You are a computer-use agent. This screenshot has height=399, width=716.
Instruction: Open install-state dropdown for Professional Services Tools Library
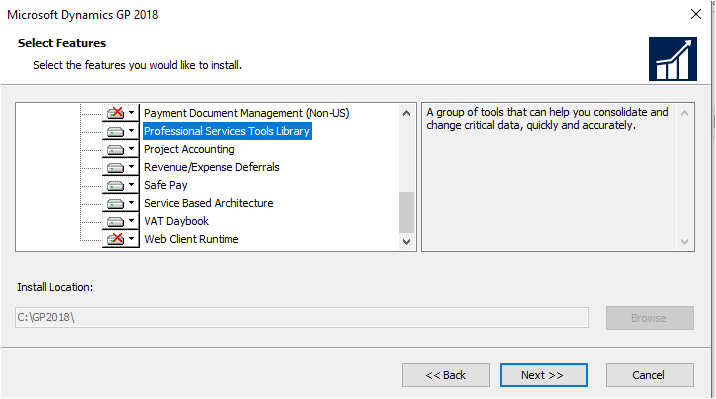[x=121, y=131]
